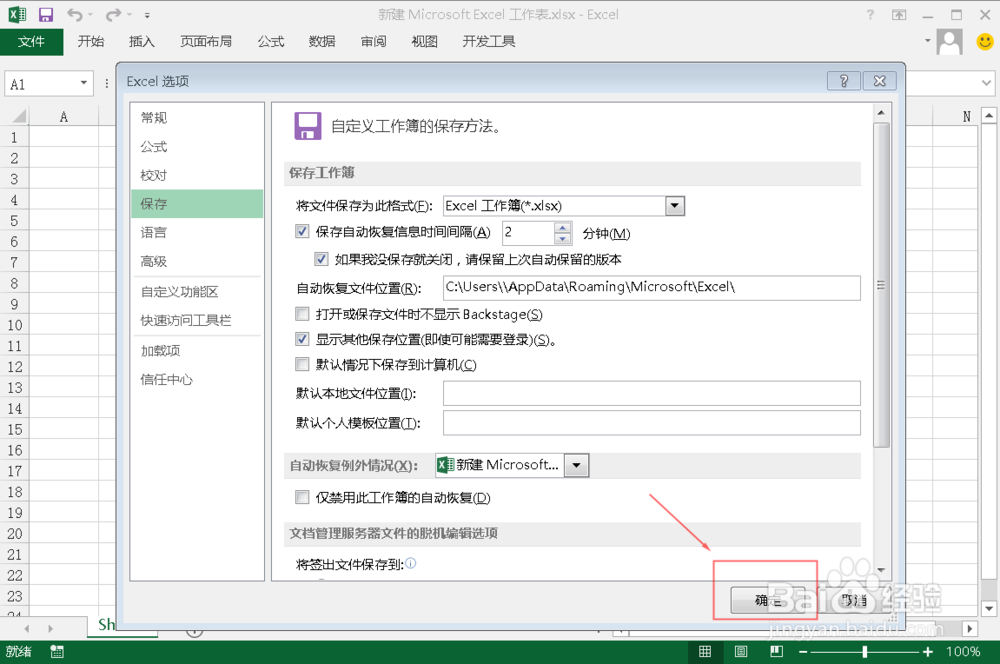The image size is (1000, 664).
Task: Select 加载项 in options sidebar
Action: pos(197,350)
